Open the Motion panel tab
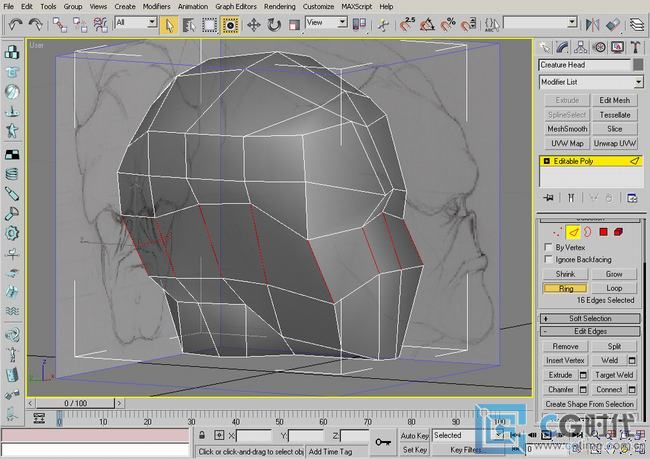Screen dimensions: 650x459 tap(599, 48)
